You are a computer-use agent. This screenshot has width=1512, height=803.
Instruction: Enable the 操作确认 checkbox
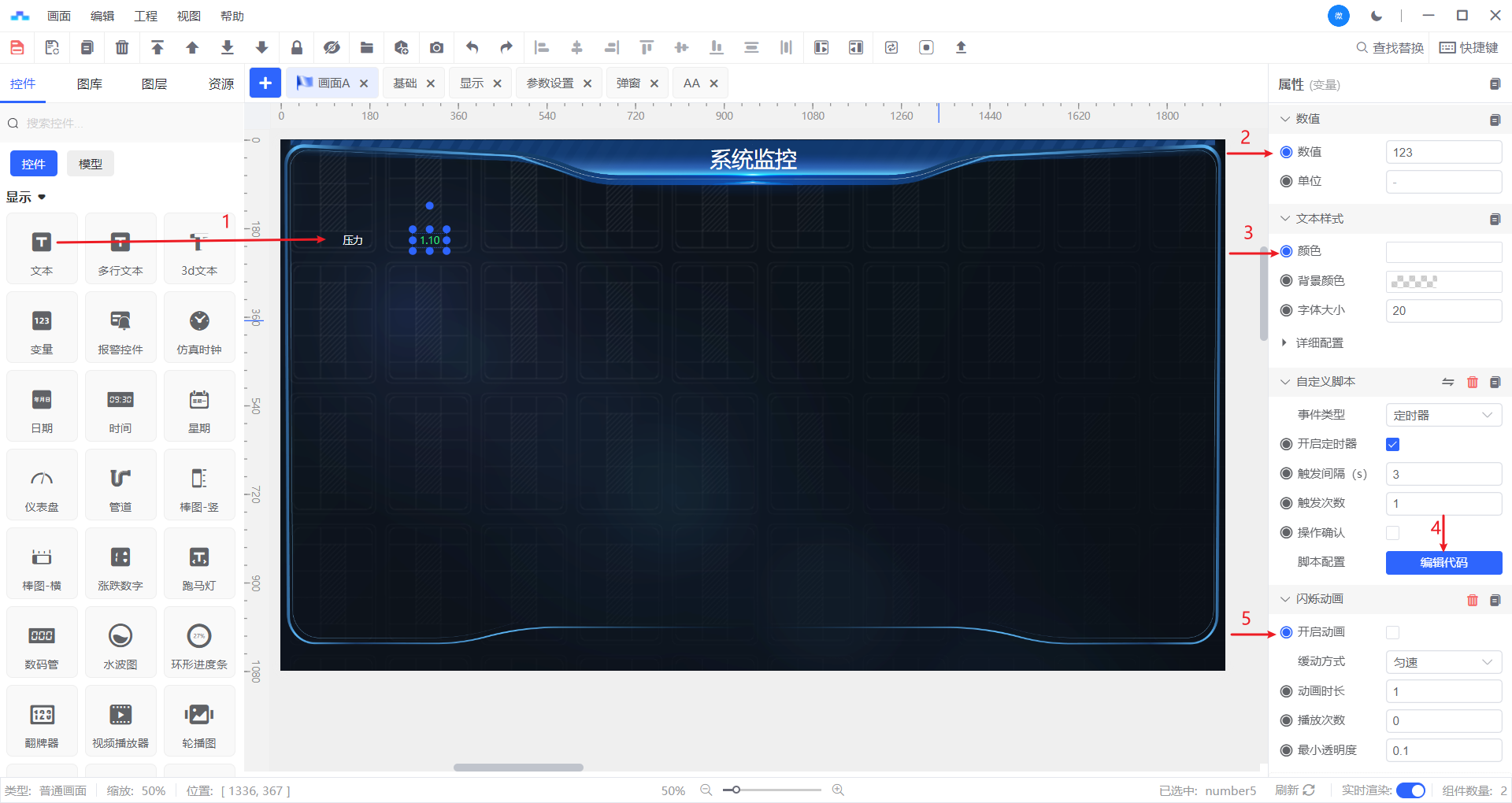click(x=1392, y=533)
